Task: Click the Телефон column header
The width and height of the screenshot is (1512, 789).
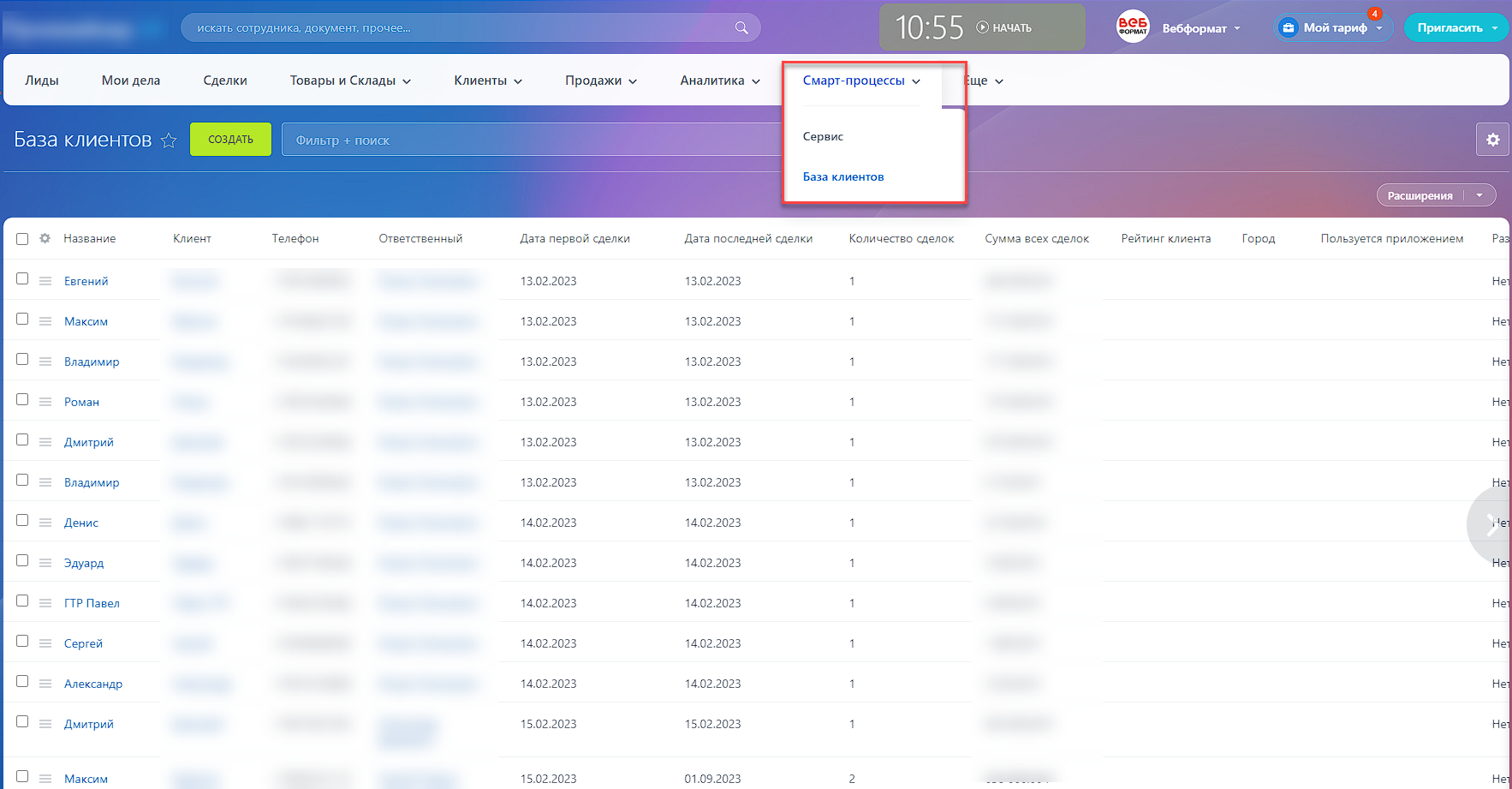Action: coord(295,238)
